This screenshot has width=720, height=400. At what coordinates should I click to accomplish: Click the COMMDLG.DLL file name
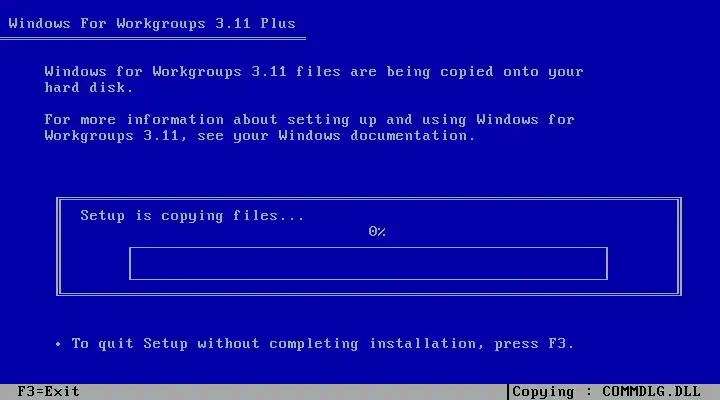tap(651, 392)
